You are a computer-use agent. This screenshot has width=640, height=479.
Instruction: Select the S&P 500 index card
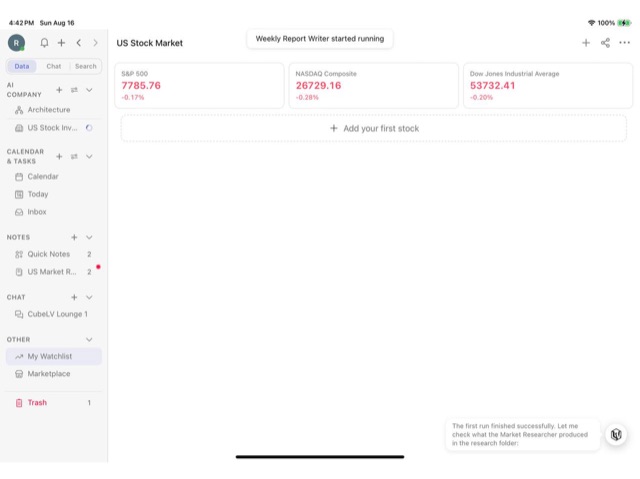point(199,85)
